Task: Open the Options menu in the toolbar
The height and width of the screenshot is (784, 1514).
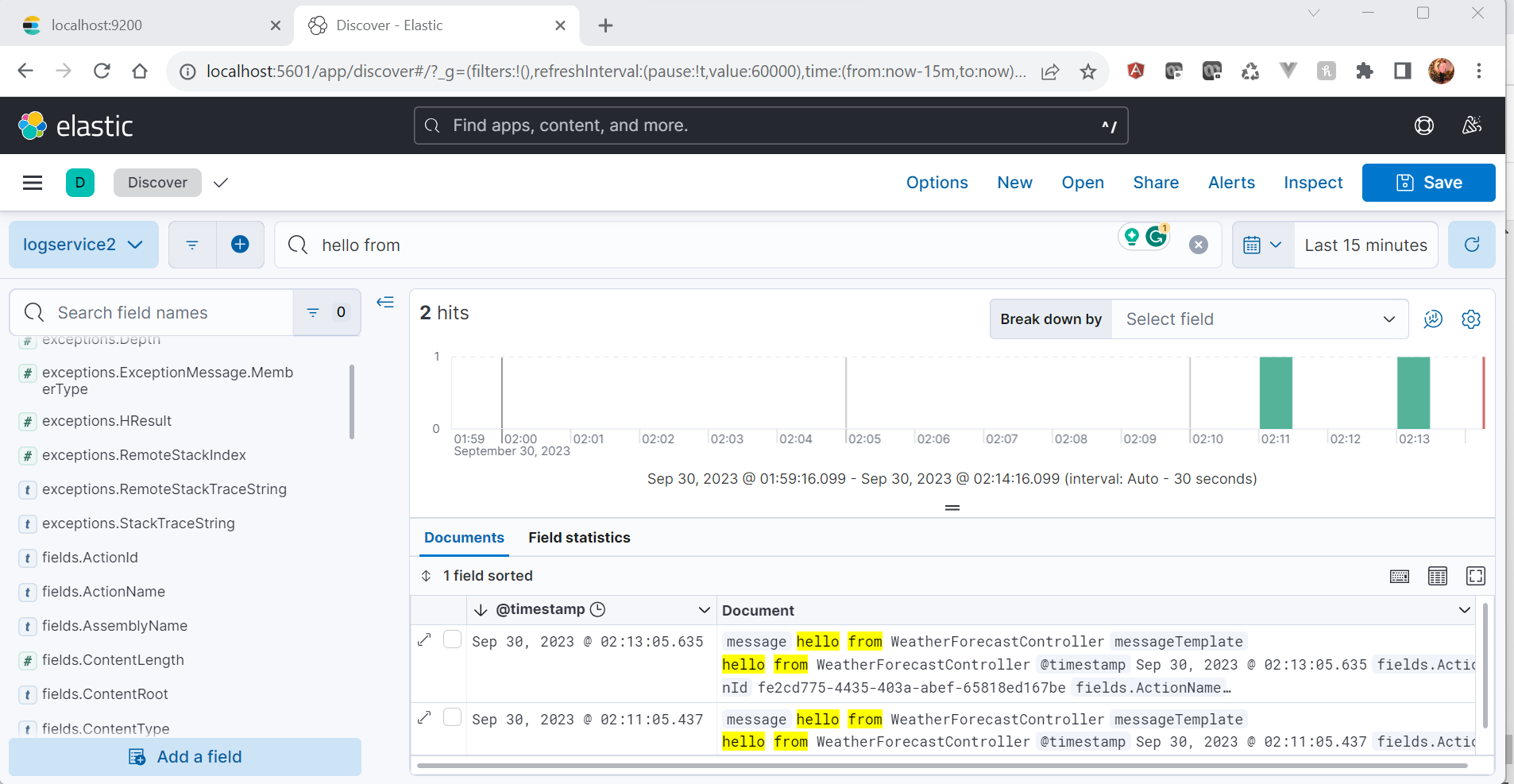Action: click(x=937, y=183)
